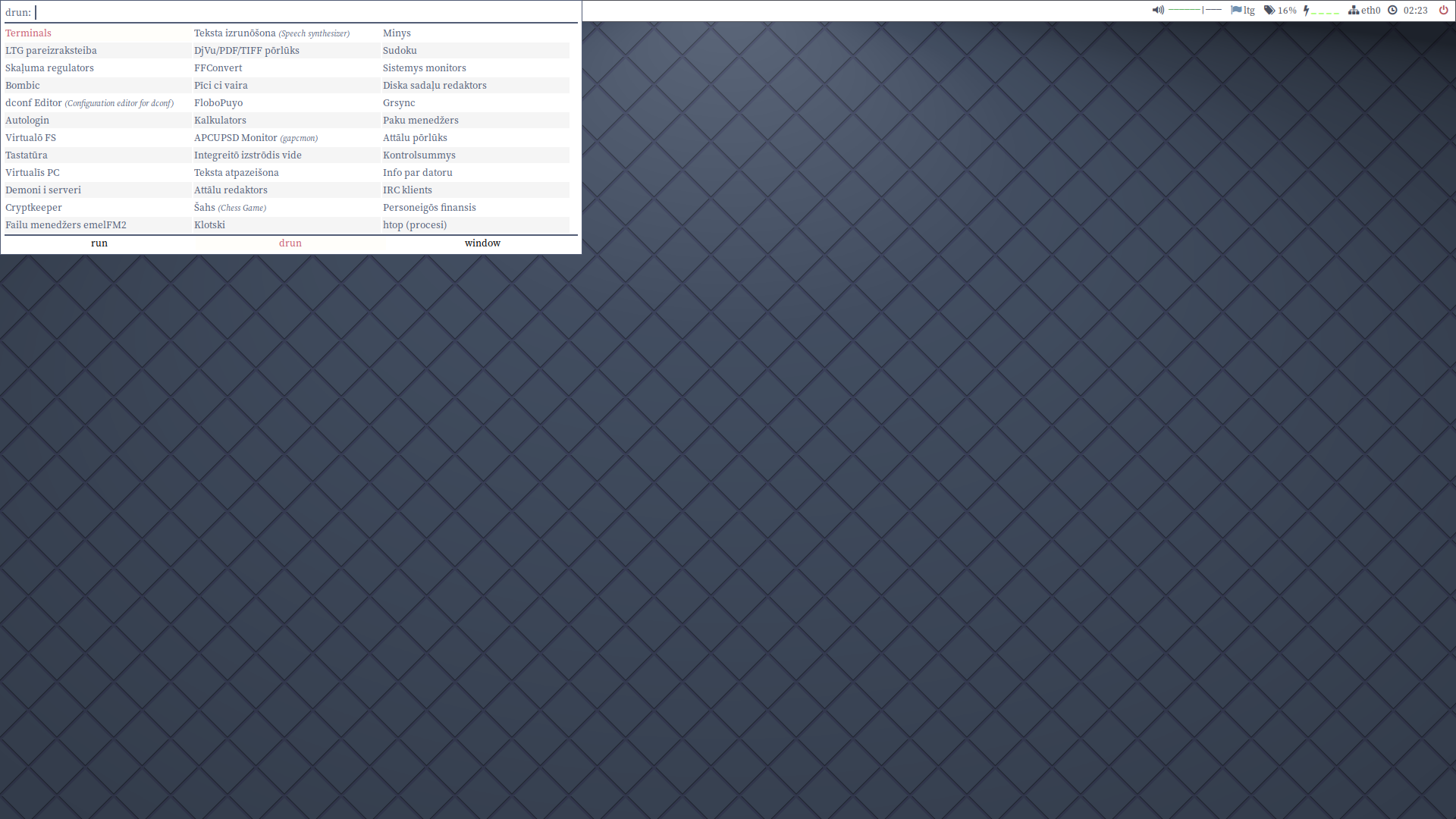Open Failu menedžers emelFM2

[x=97, y=225]
